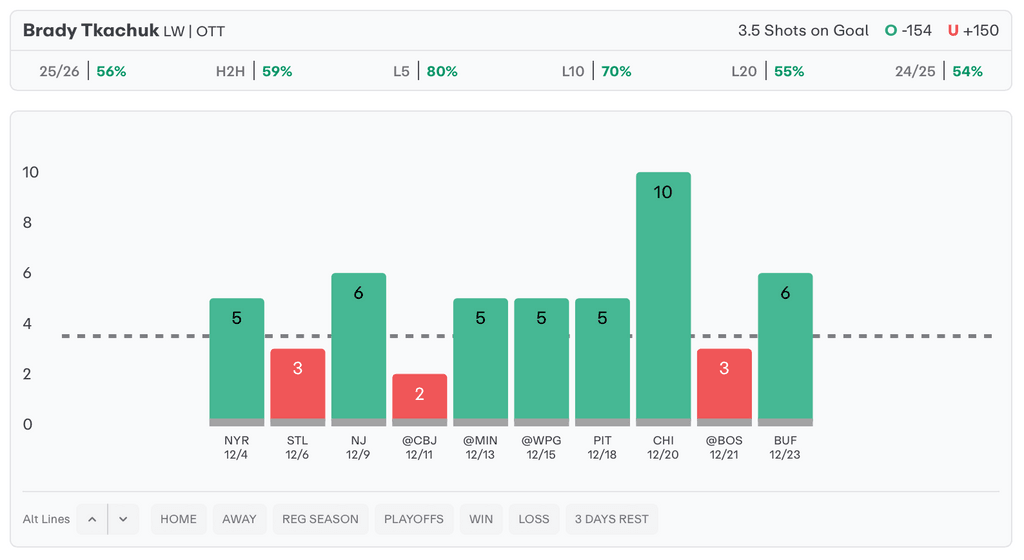Enable the PLAYOFFS filter

414,519
